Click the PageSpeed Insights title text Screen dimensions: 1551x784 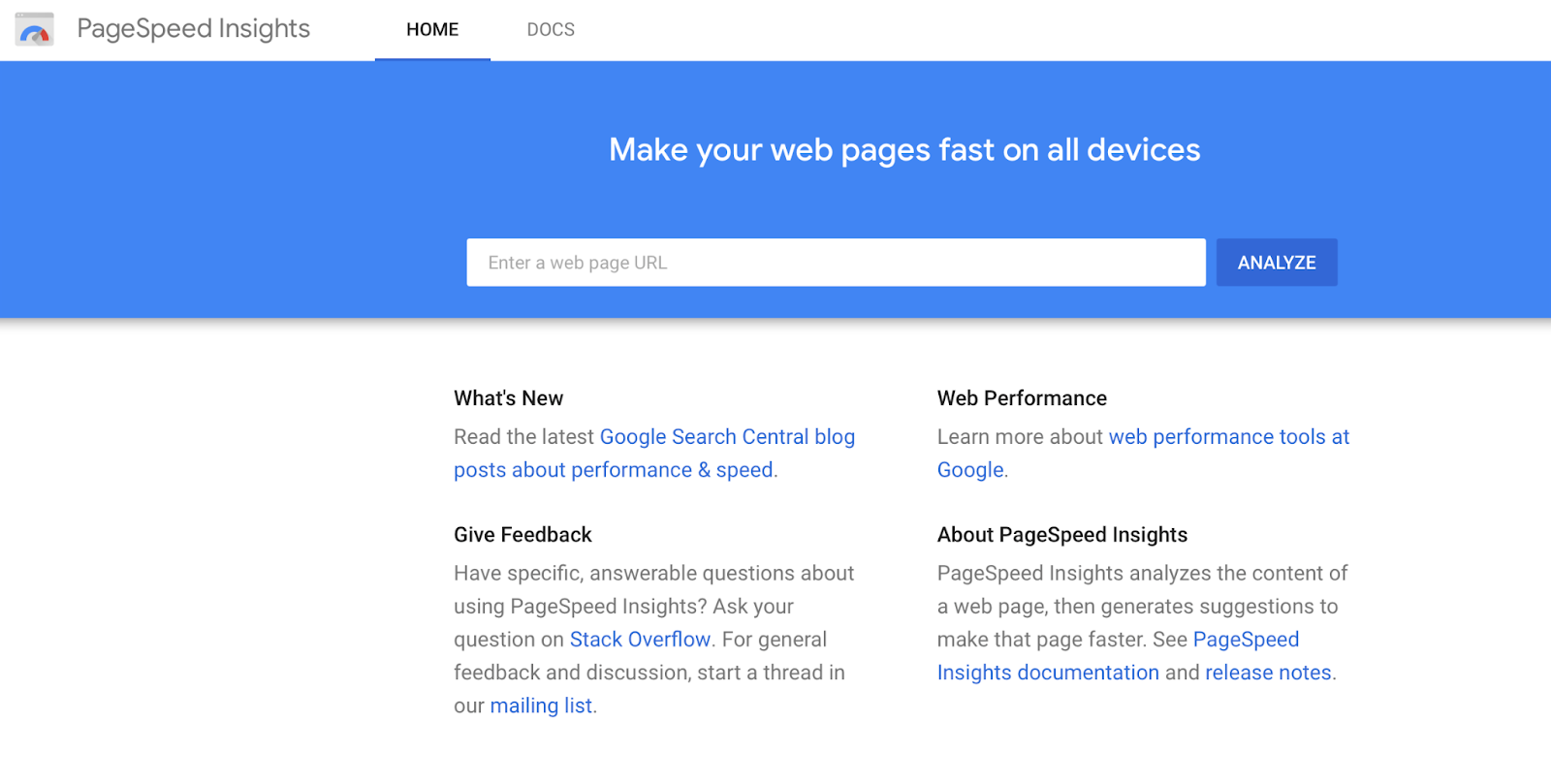(193, 29)
